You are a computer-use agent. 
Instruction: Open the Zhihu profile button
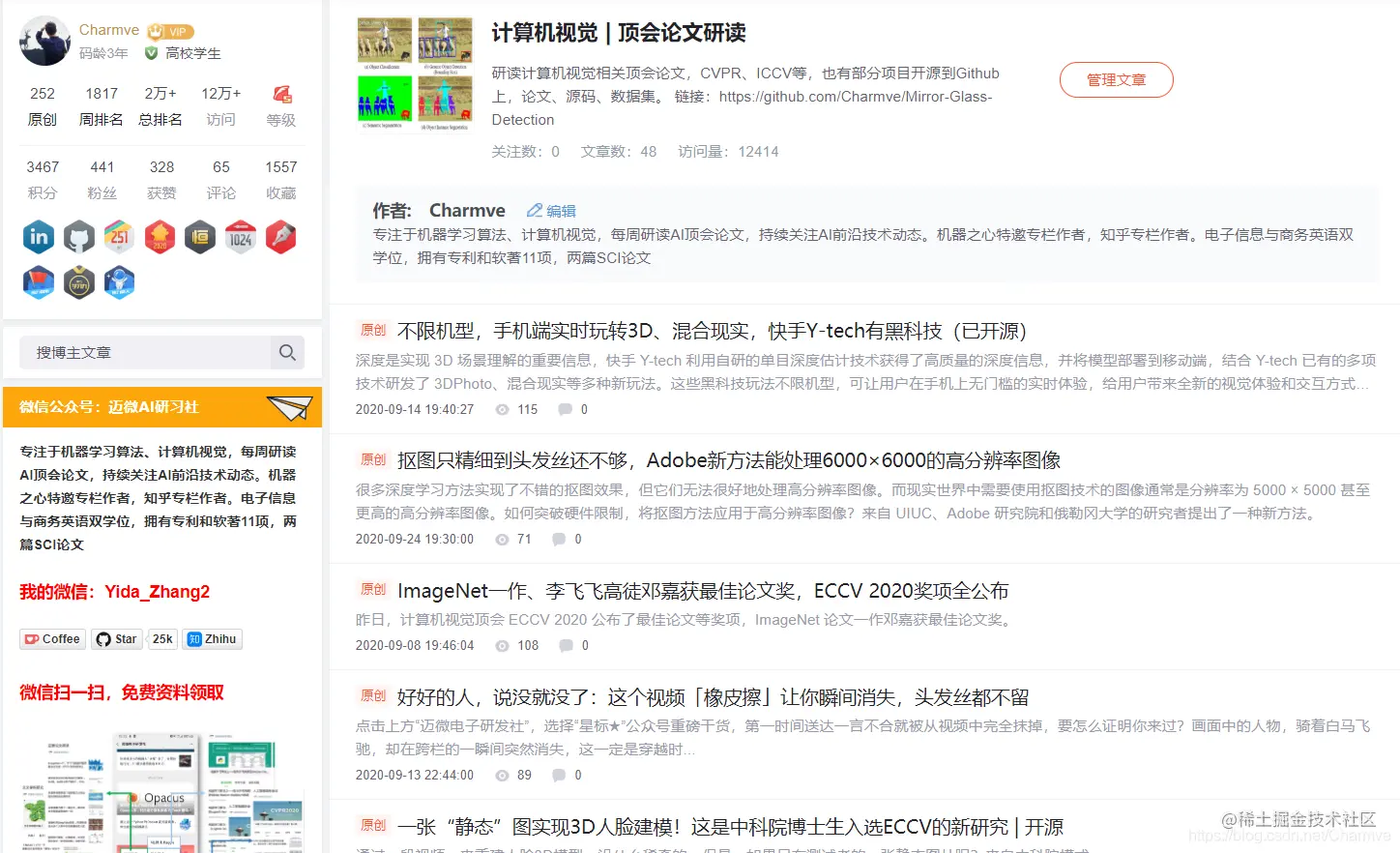click(211, 638)
